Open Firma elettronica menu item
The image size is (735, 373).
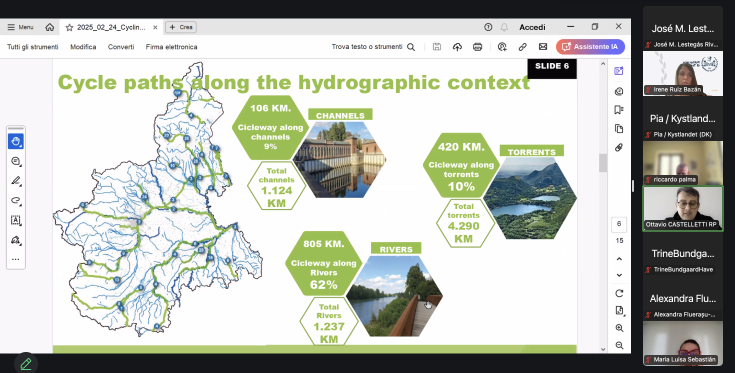point(171,47)
